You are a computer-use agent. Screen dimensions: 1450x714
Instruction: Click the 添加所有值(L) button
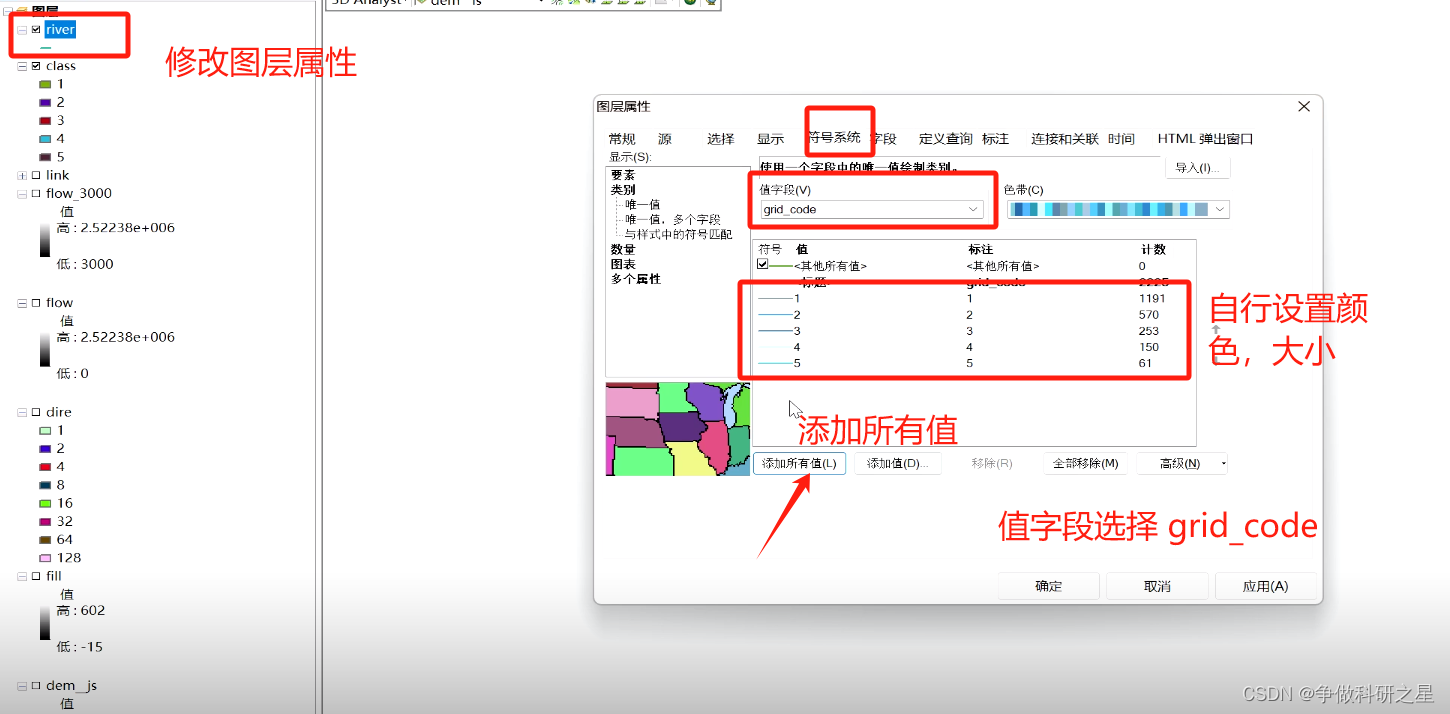(x=799, y=464)
